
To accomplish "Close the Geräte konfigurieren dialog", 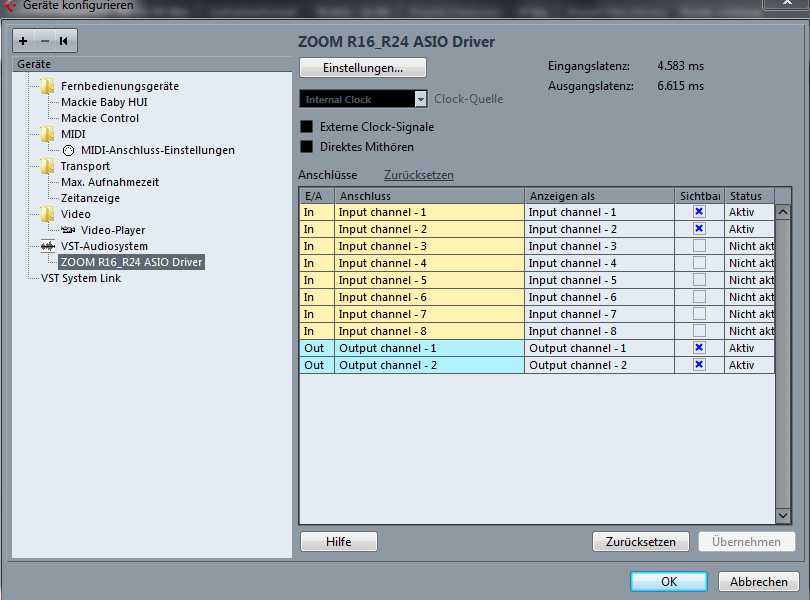I will [x=786, y=3].
